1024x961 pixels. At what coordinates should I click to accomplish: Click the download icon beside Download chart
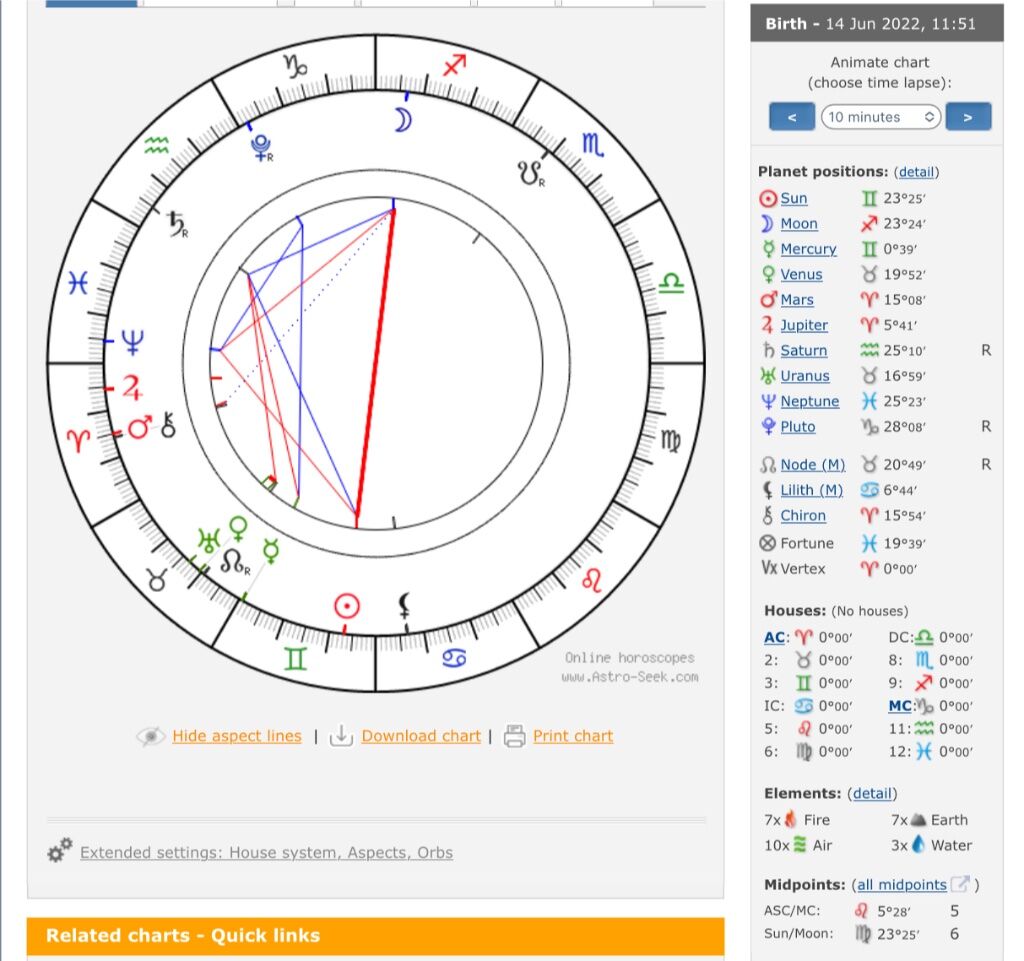pyautogui.click(x=341, y=736)
